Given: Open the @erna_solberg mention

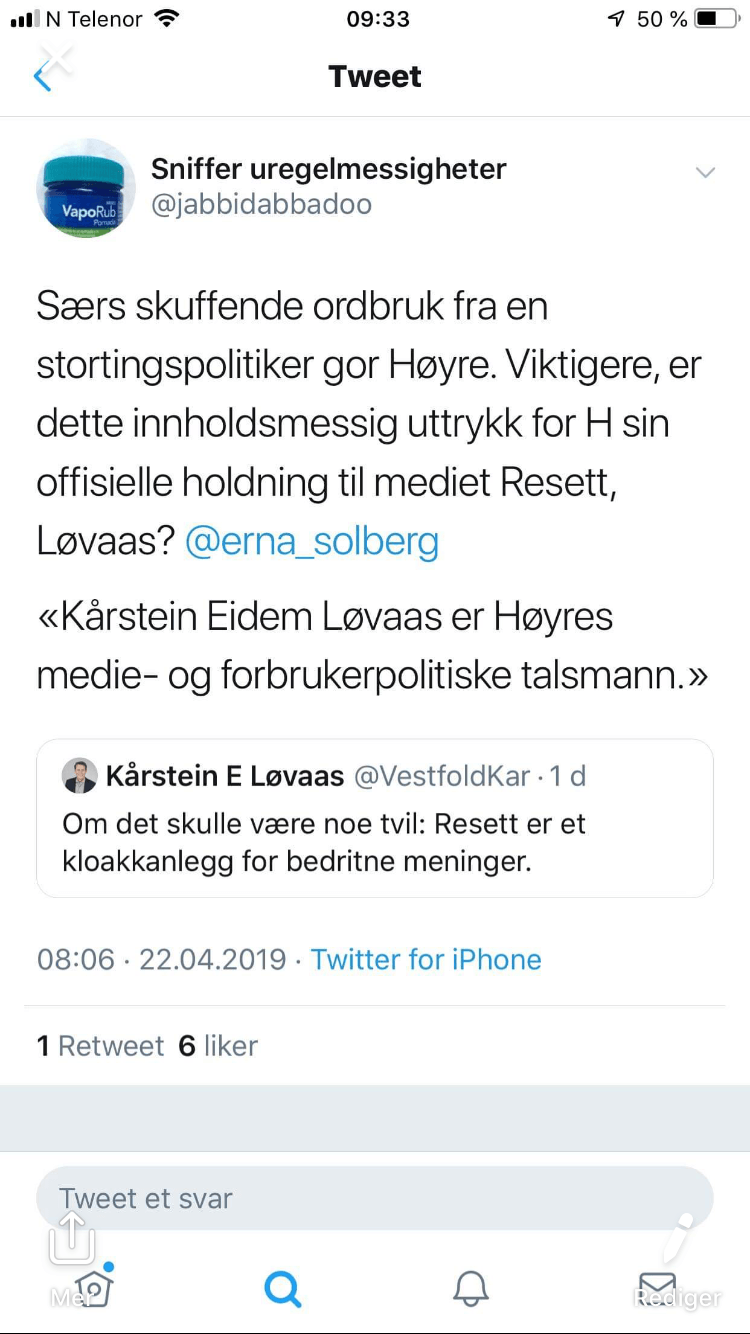Looking at the screenshot, I should (x=312, y=541).
